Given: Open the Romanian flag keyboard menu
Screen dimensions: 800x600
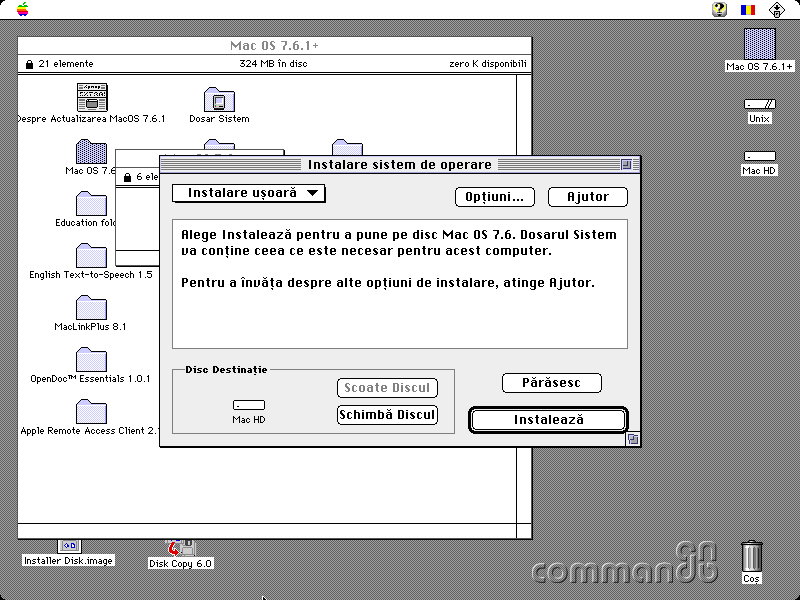Looking at the screenshot, I should point(747,9).
